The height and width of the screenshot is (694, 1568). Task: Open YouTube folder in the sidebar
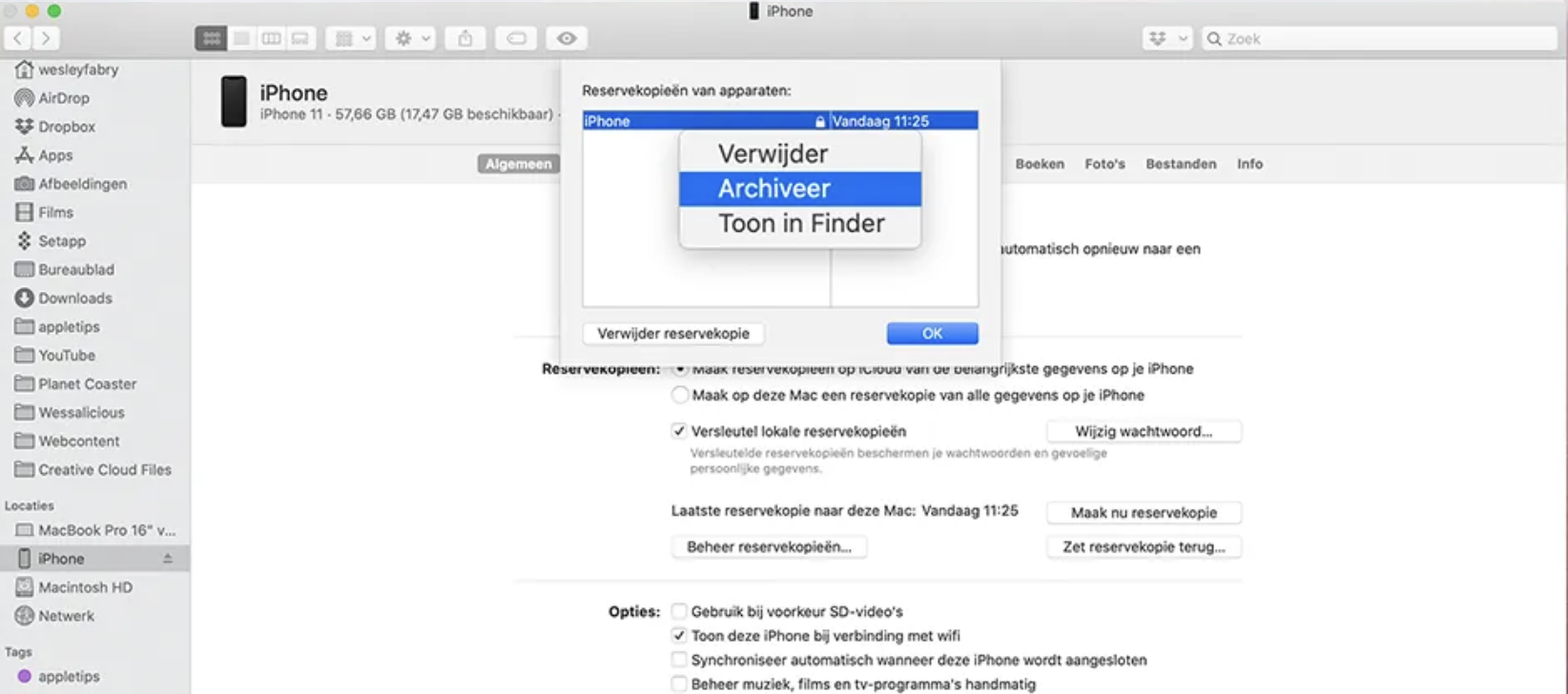pos(55,356)
